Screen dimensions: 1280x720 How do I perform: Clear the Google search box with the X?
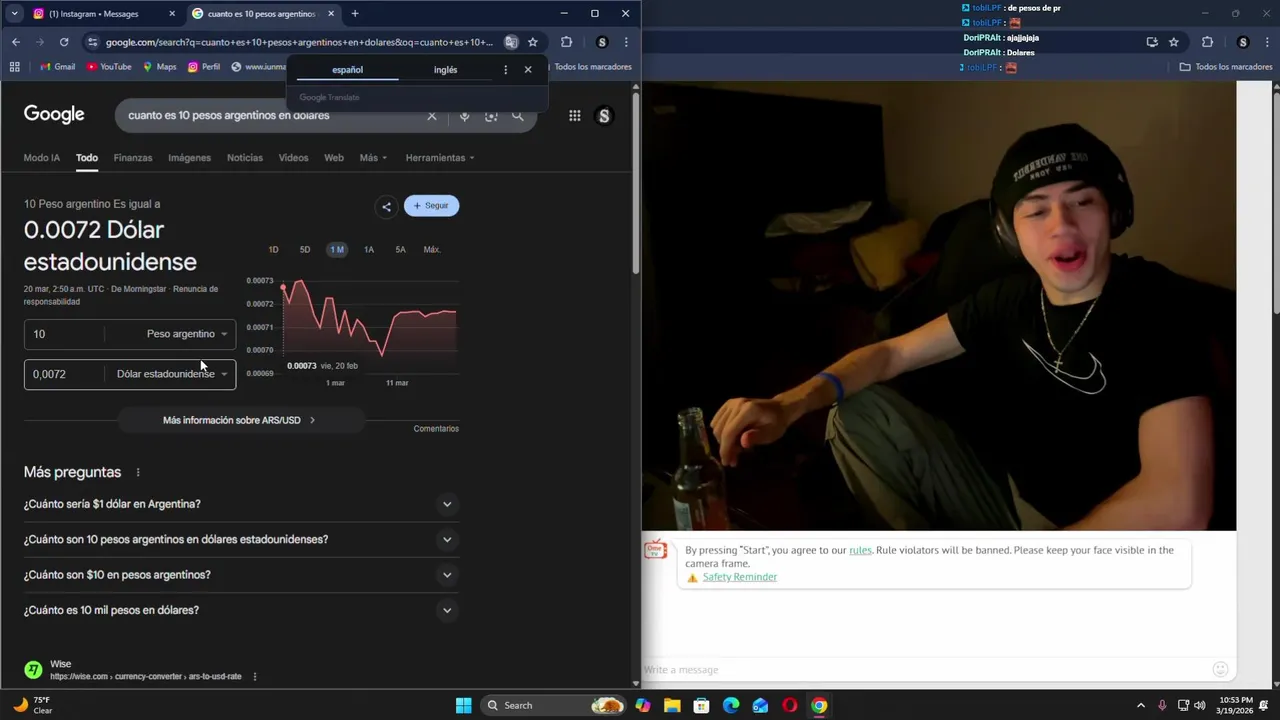tap(432, 116)
